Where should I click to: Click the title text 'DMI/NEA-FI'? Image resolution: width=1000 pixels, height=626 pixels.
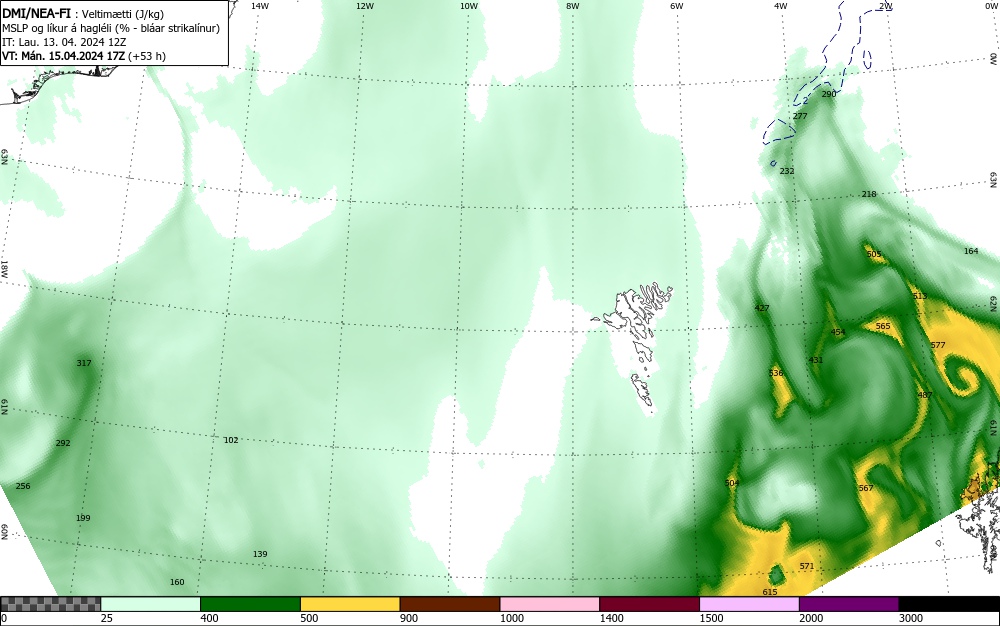point(36,13)
